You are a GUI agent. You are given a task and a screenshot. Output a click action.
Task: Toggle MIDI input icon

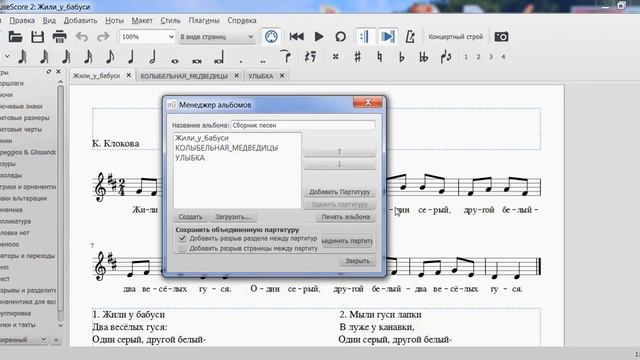[x=271, y=37]
